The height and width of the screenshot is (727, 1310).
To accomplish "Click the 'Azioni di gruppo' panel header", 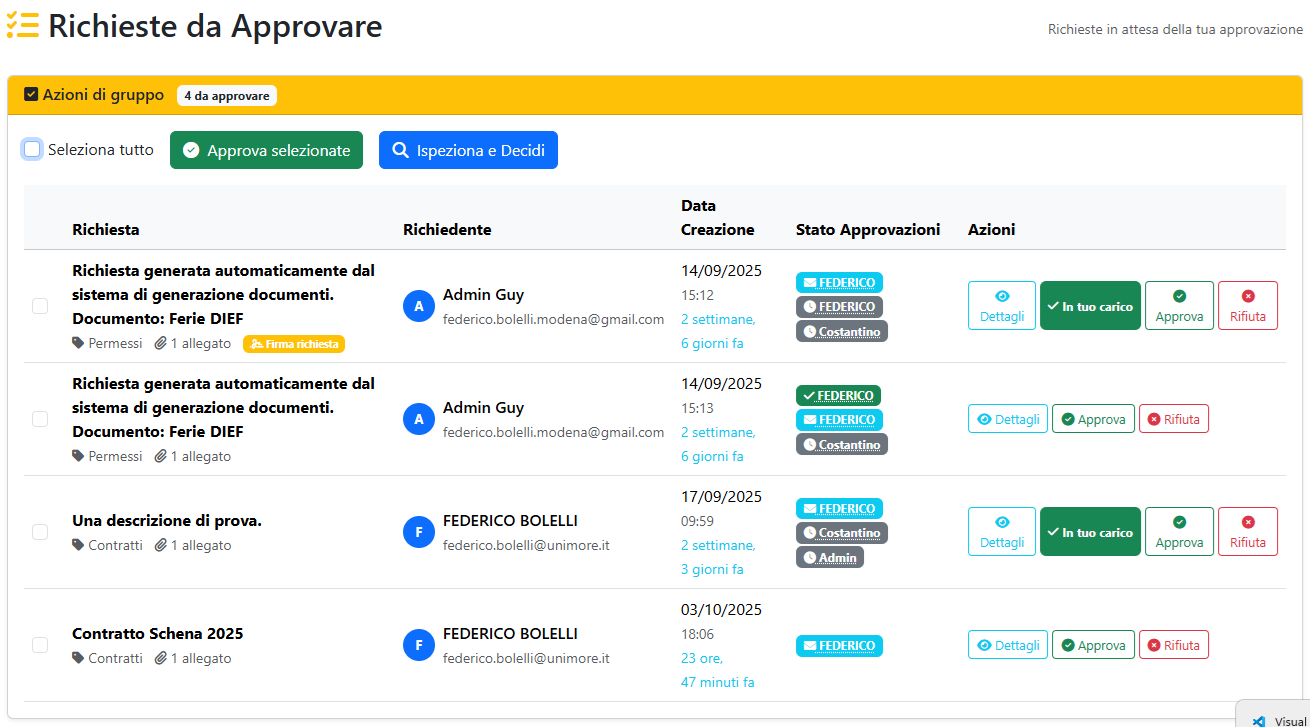I will 94,95.
